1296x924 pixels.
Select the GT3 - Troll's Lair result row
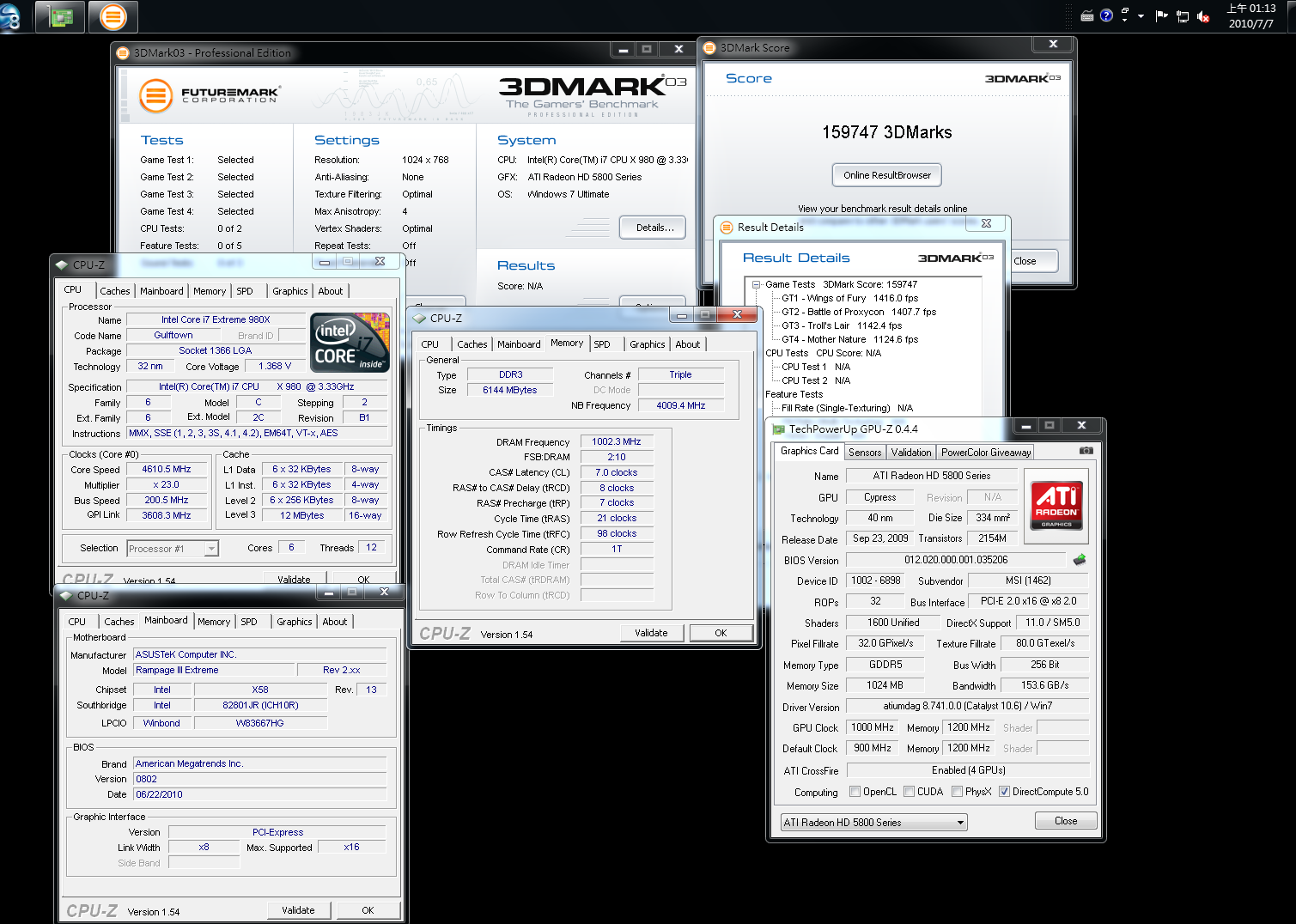(x=842, y=325)
